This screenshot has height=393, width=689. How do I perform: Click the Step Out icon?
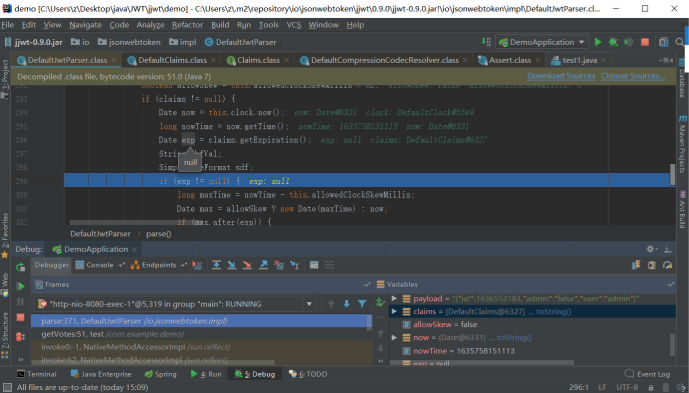263,265
